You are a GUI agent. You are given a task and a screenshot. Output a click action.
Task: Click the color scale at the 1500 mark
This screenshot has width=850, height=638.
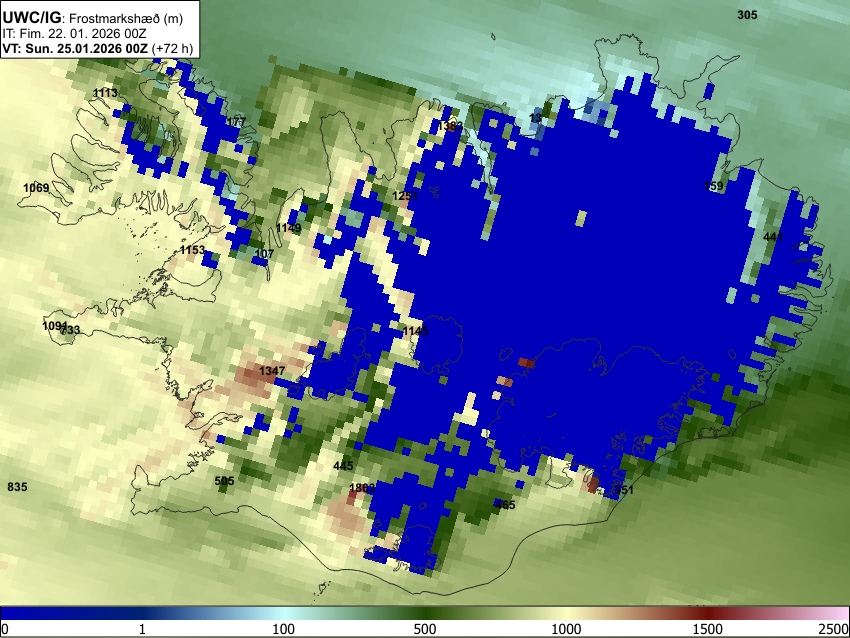pyautogui.click(x=708, y=613)
